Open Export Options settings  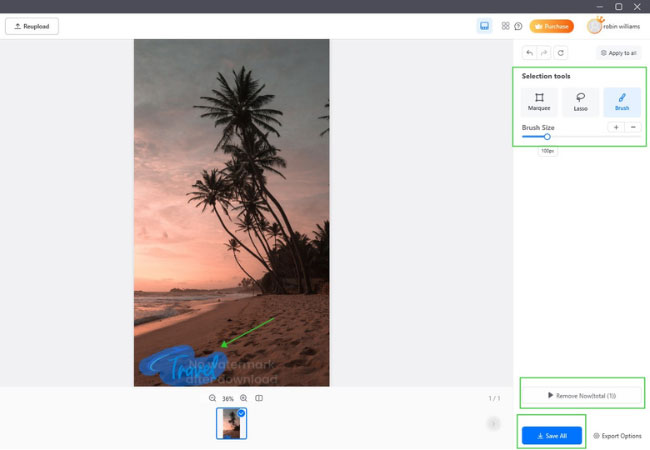617,436
